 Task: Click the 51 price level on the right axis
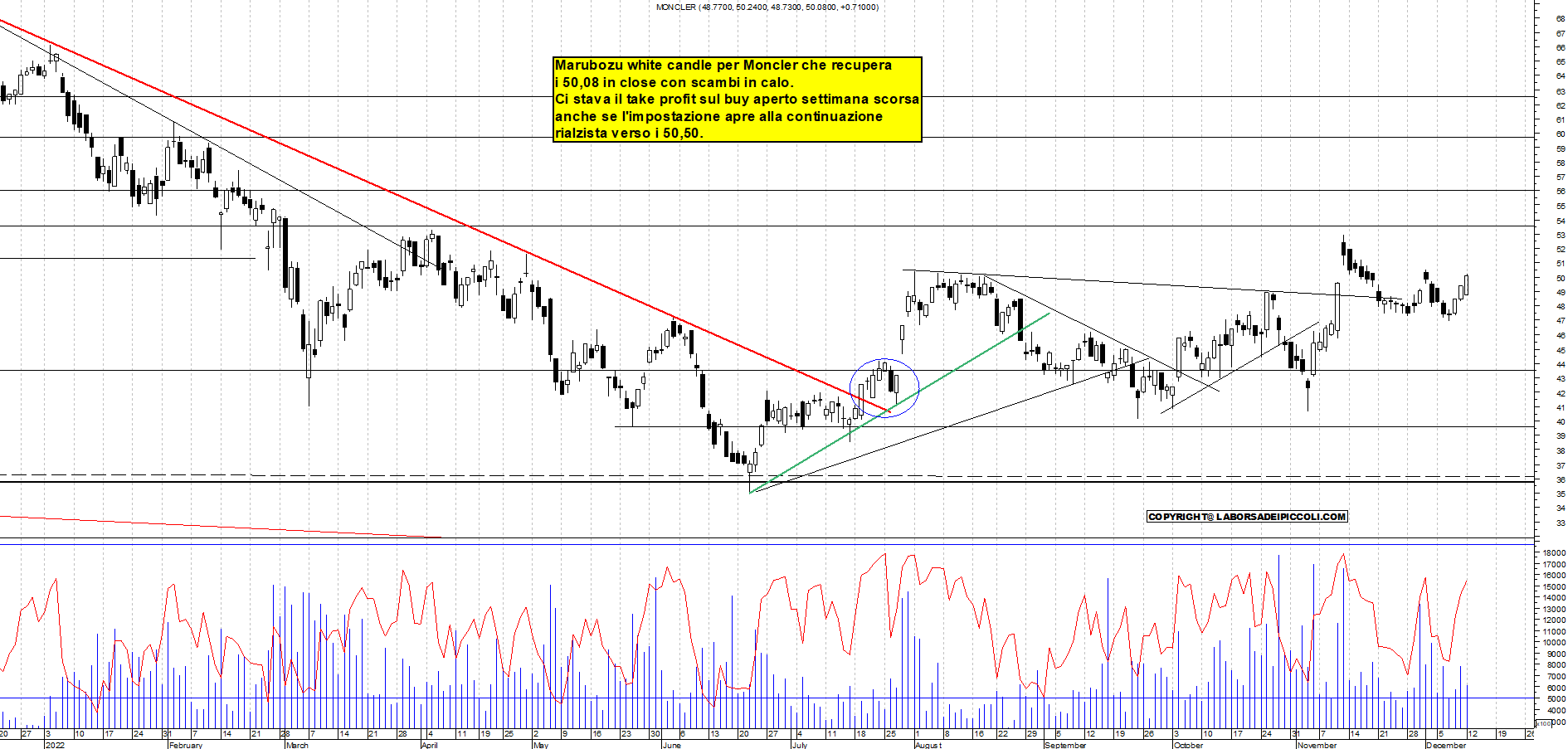pos(1561,264)
